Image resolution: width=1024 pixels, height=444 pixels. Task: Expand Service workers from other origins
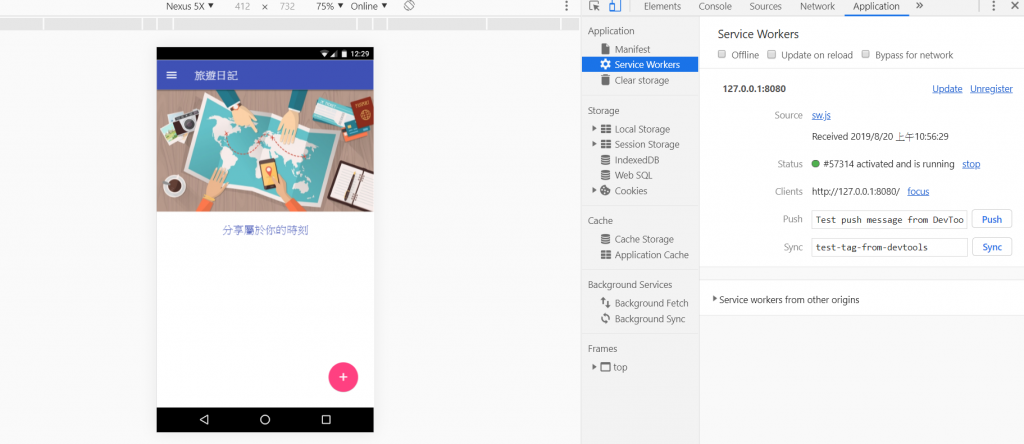786,300
